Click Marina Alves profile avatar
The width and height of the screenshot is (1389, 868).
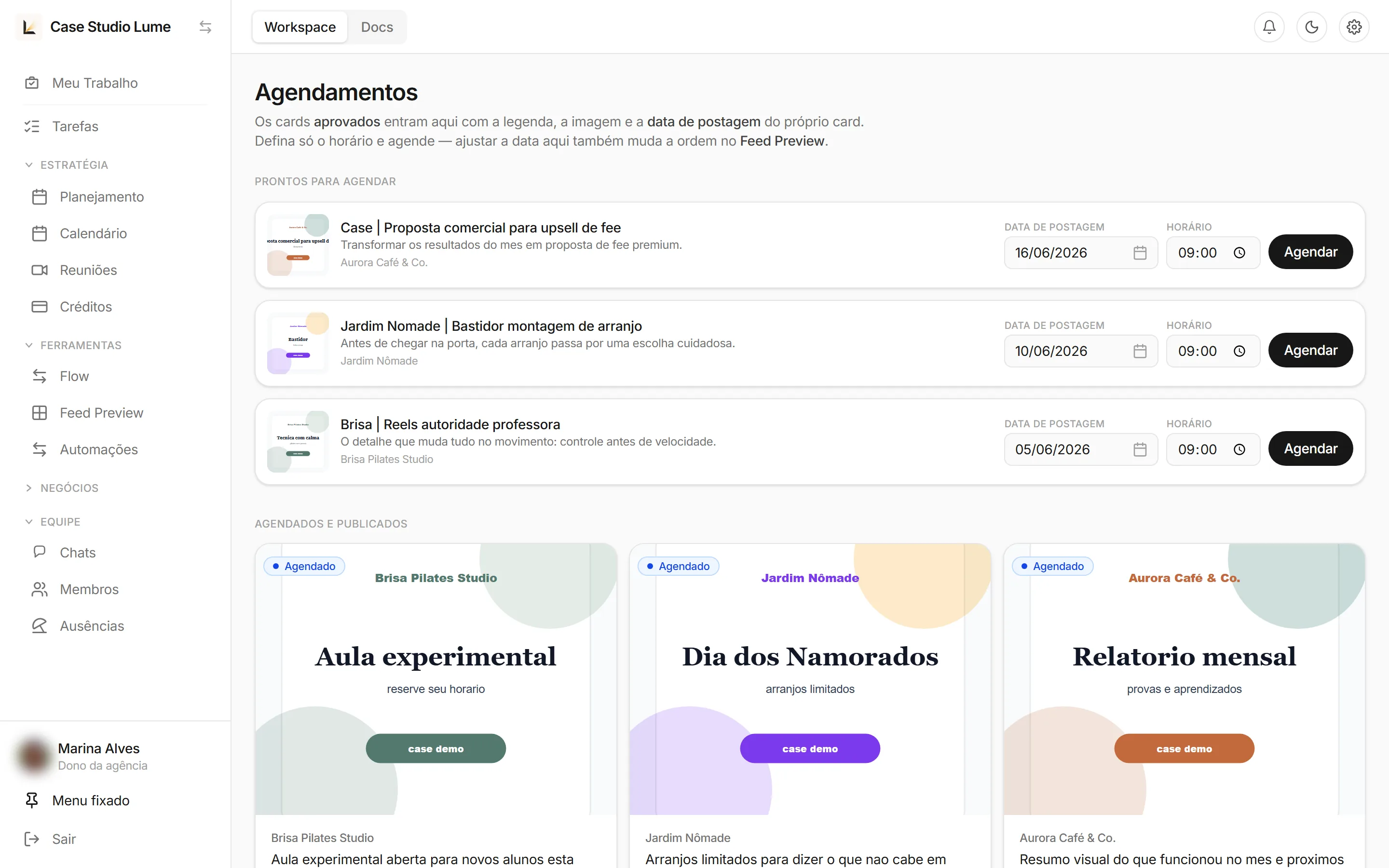tap(33, 757)
